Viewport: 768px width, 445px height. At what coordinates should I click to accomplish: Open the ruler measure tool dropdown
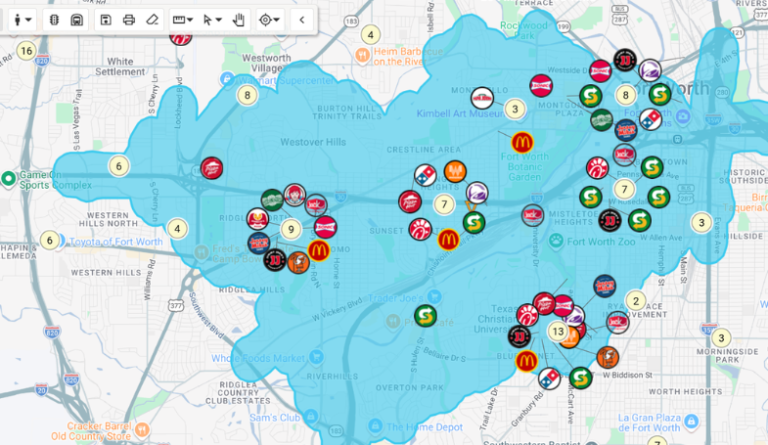[x=183, y=20]
